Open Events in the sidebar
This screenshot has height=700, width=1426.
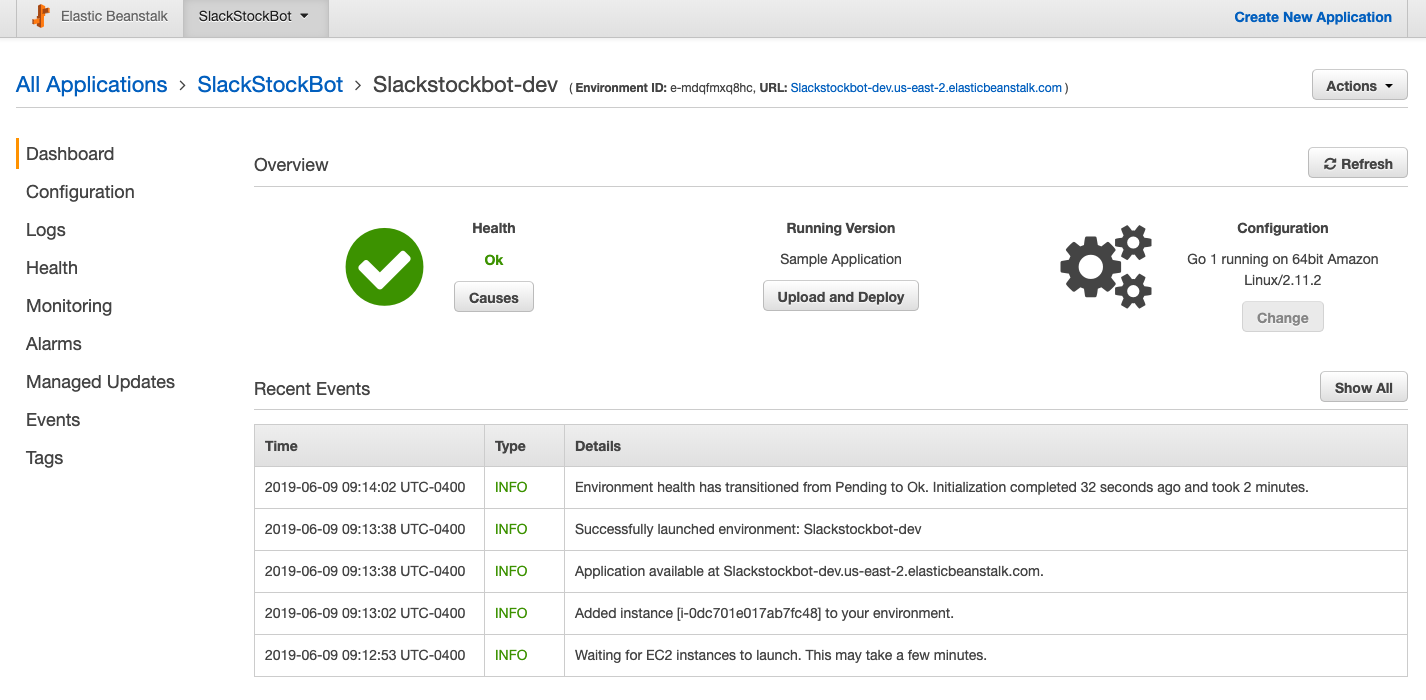[x=53, y=420]
